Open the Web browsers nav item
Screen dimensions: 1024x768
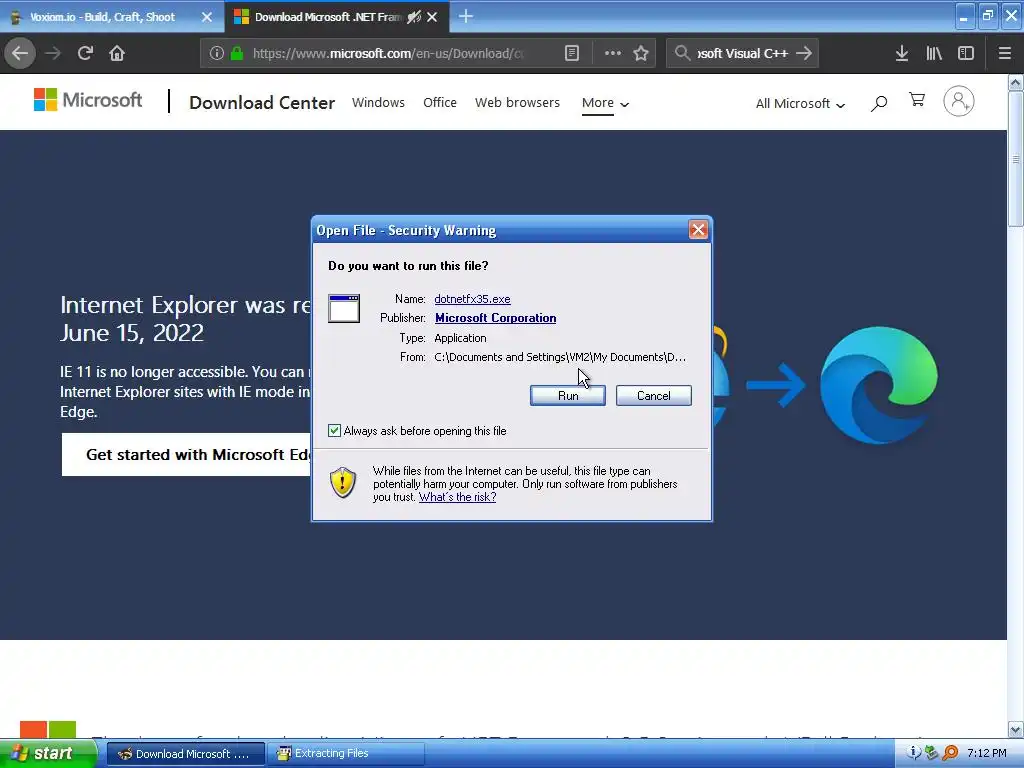pyautogui.click(x=517, y=103)
